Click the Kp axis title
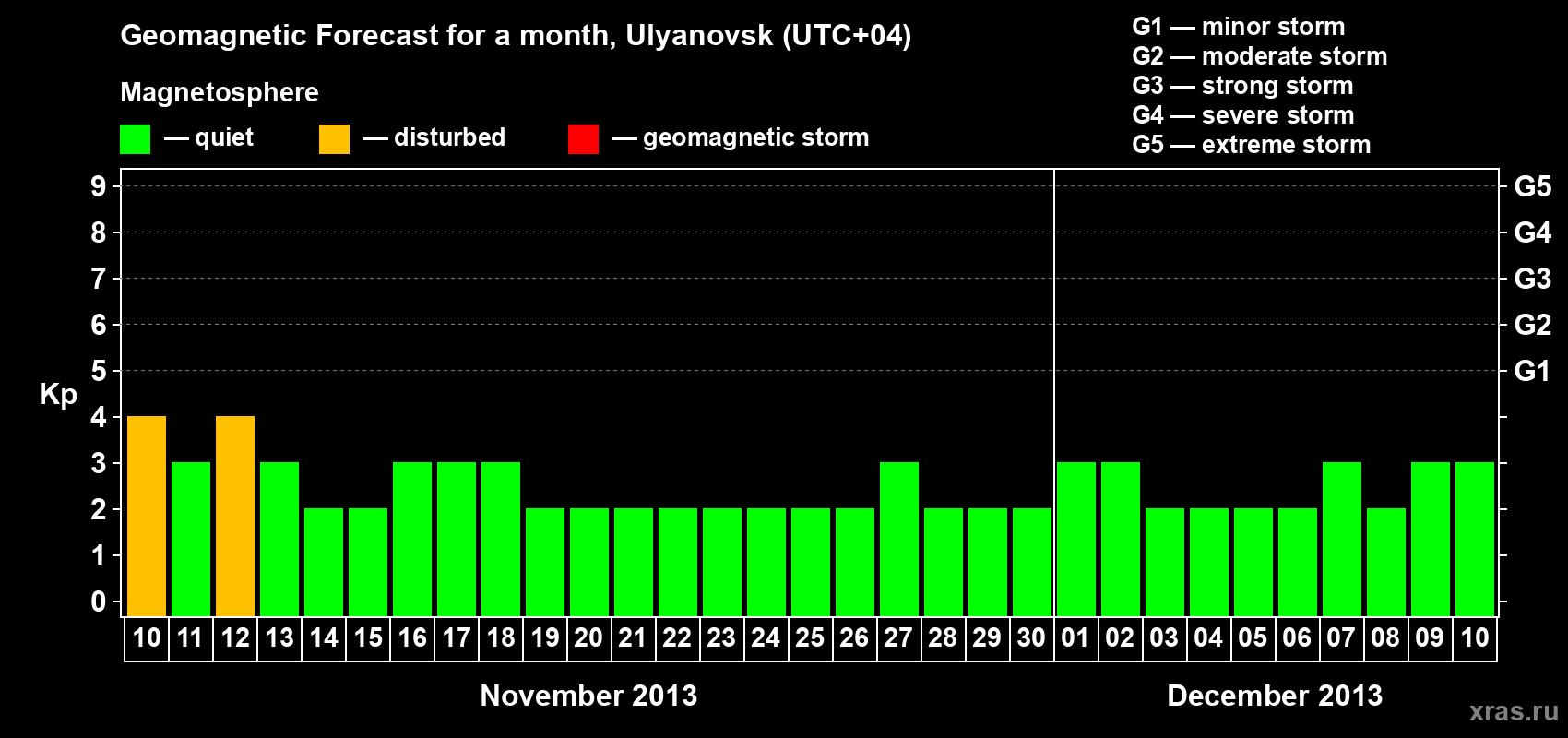1568x738 pixels. click(x=58, y=395)
